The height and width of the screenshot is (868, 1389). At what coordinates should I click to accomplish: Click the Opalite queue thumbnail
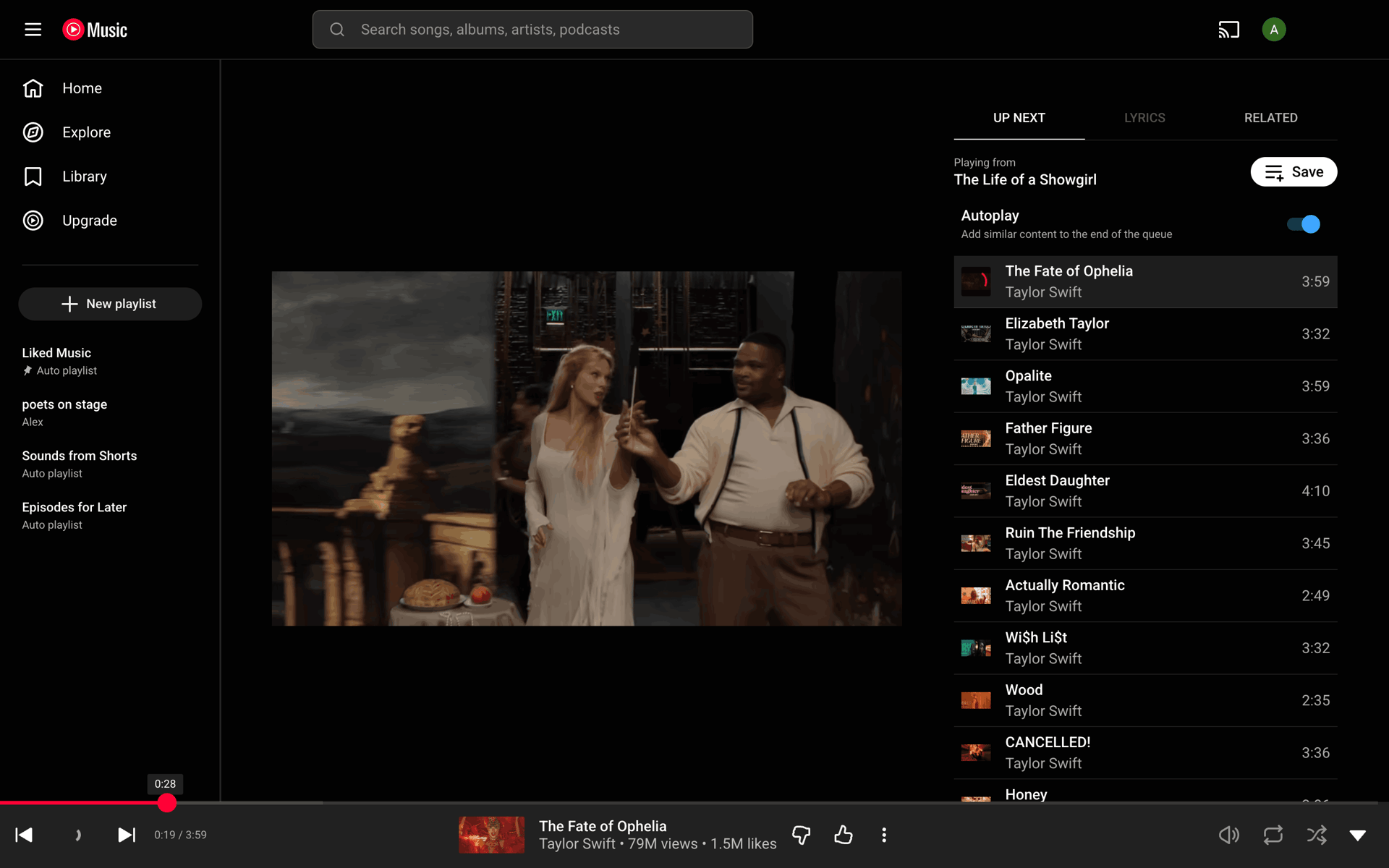tap(976, 386)
